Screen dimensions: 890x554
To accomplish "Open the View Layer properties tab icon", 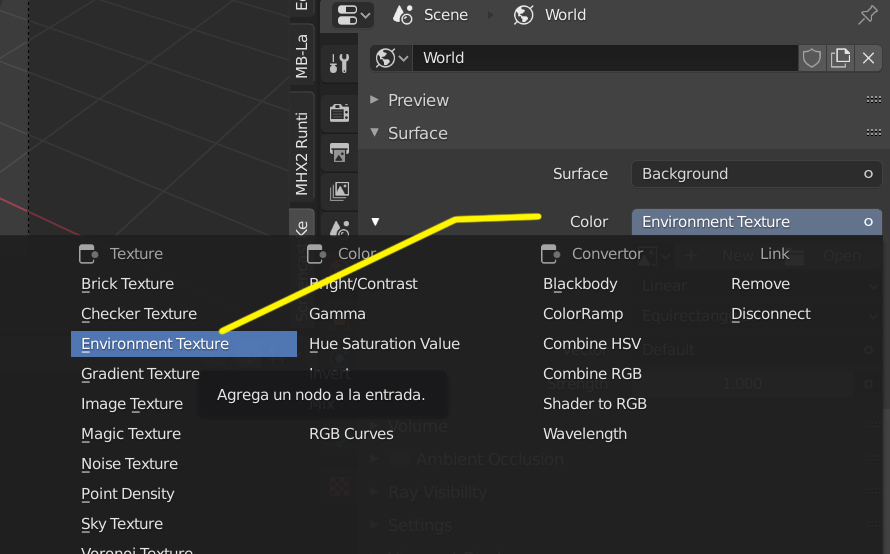I will 340,190.
